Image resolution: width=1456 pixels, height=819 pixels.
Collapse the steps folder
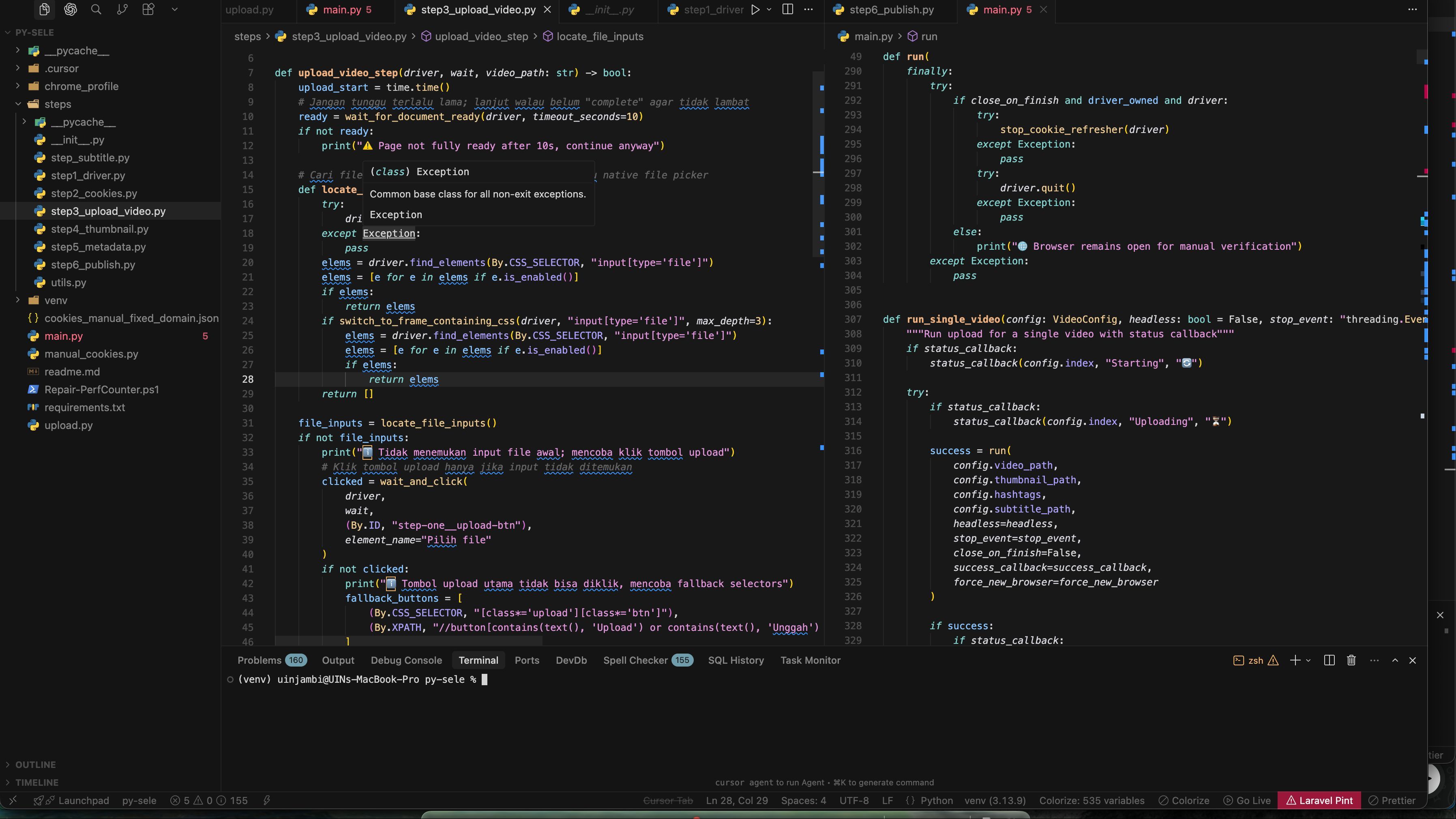[x=58, y=104]
